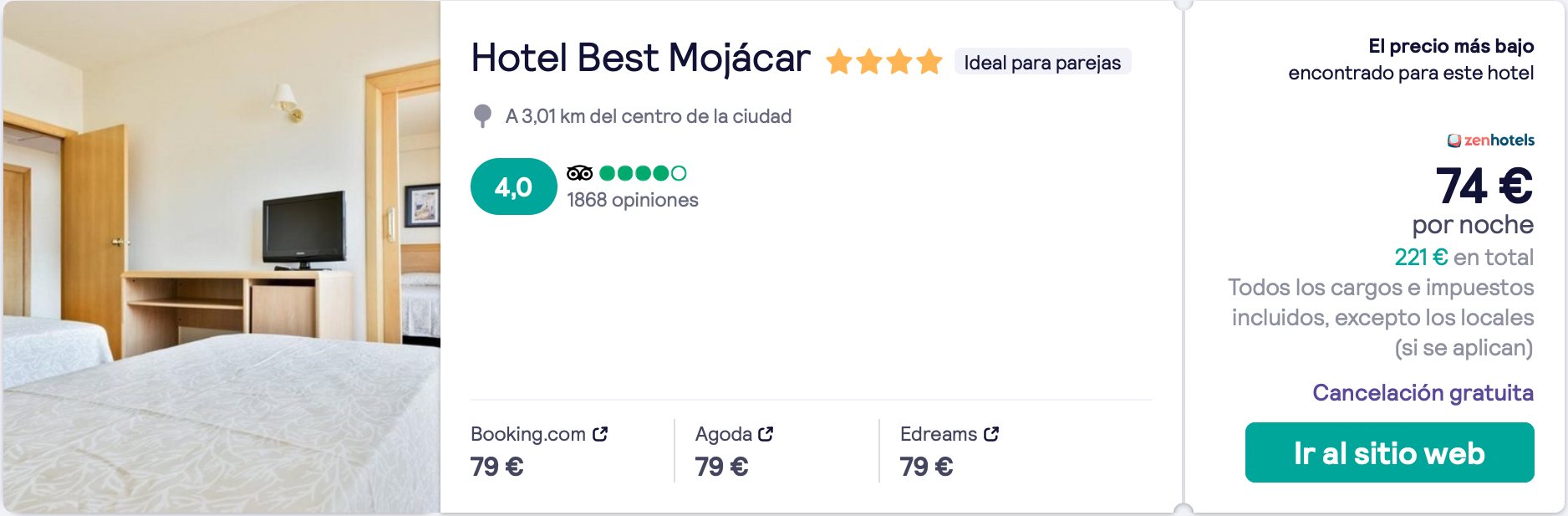Click the Cancelación gratuita text
Screen dimensions: 1568x516
point(1423,393)
